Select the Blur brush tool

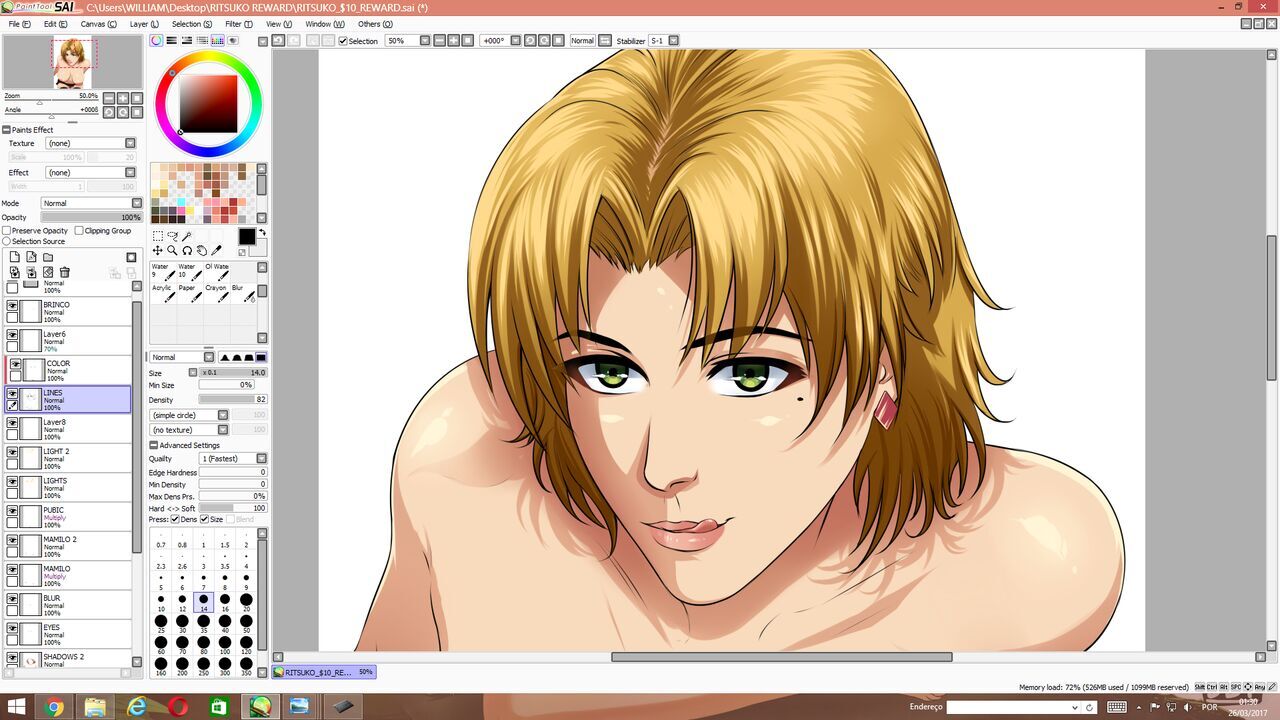(238, 293)
